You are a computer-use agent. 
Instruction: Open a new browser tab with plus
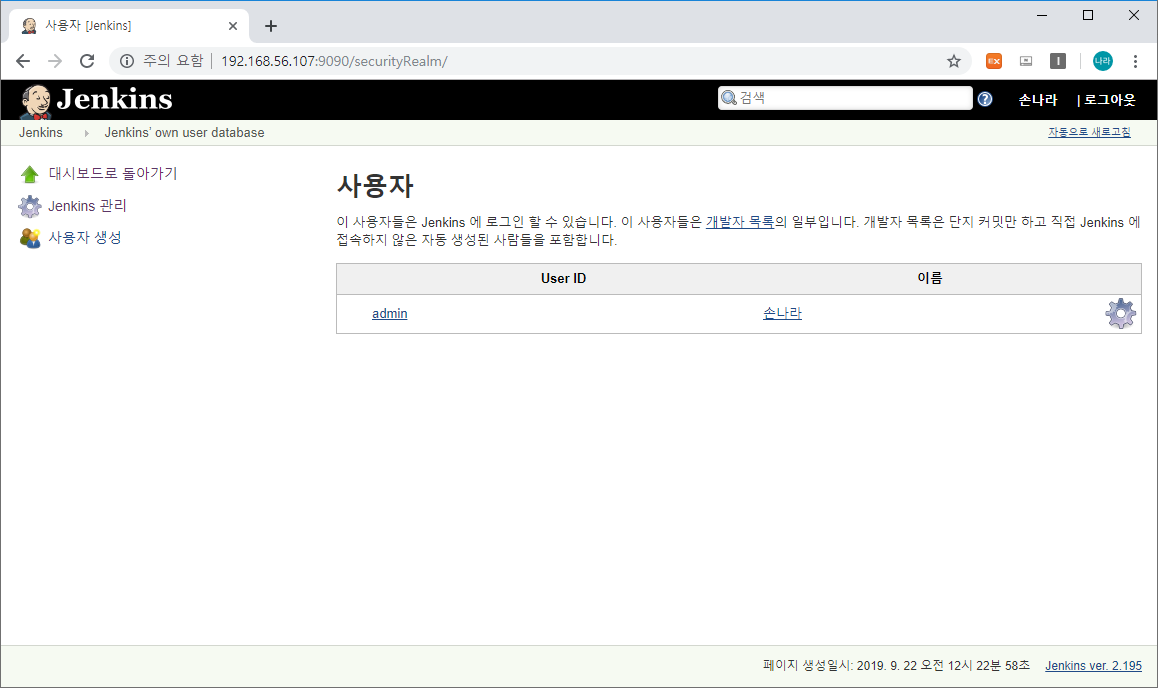coord(271,26)
